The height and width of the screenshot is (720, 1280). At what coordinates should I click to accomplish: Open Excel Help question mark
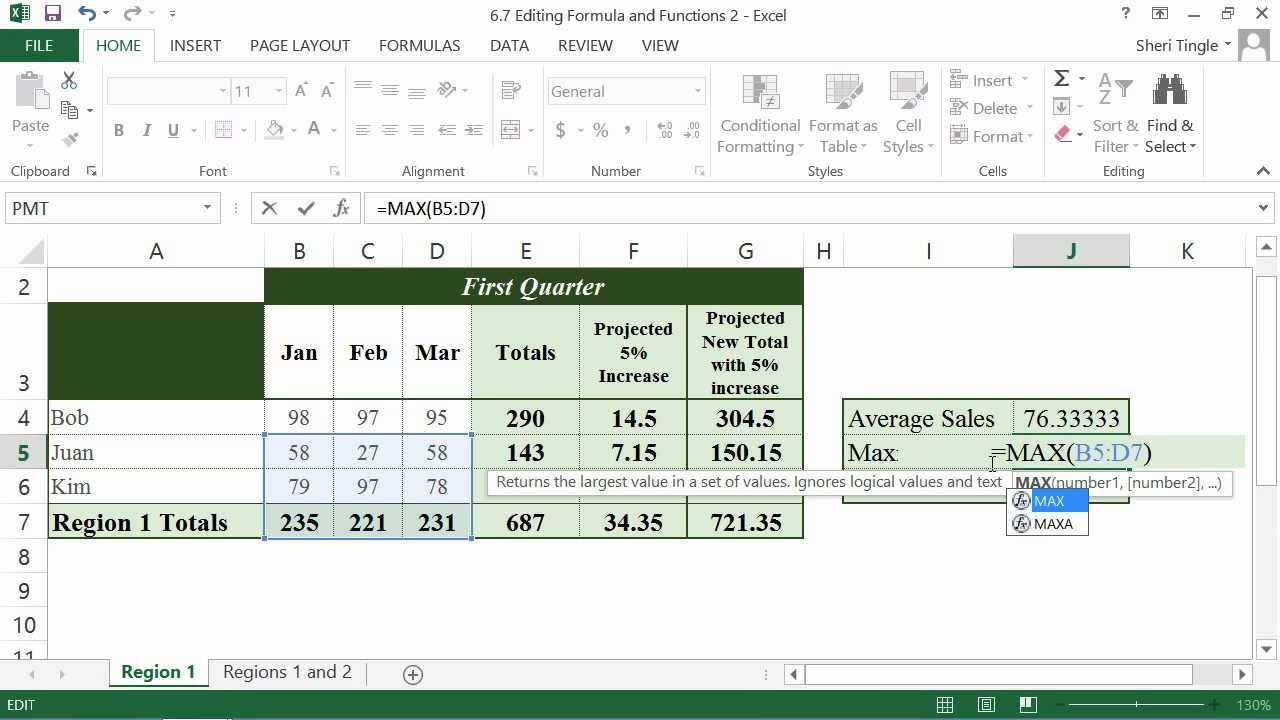point(1126,14)
